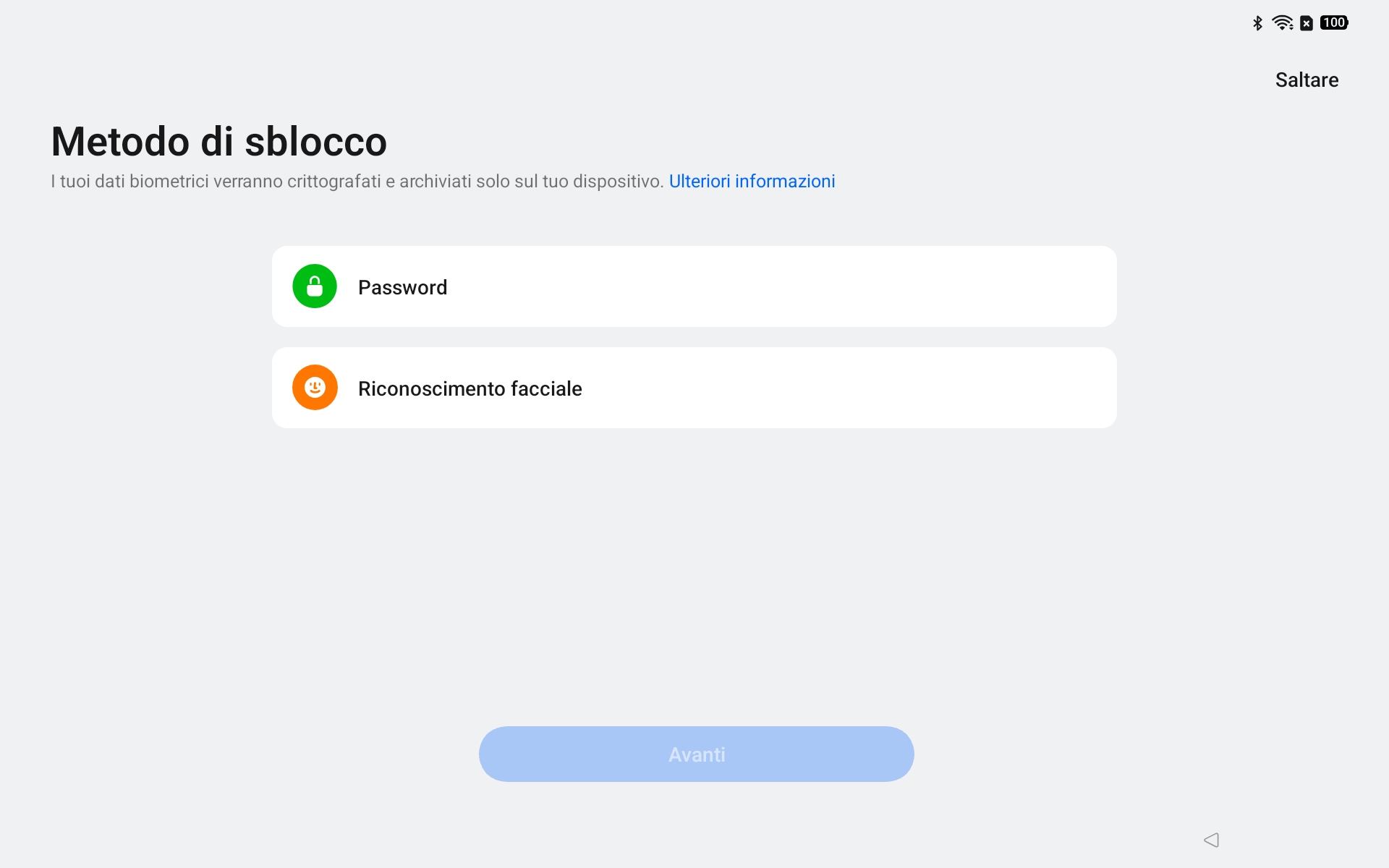Click the Riconoscimento facciale text label
This screenshot has height=868, width=1389.
coord(470,388)
